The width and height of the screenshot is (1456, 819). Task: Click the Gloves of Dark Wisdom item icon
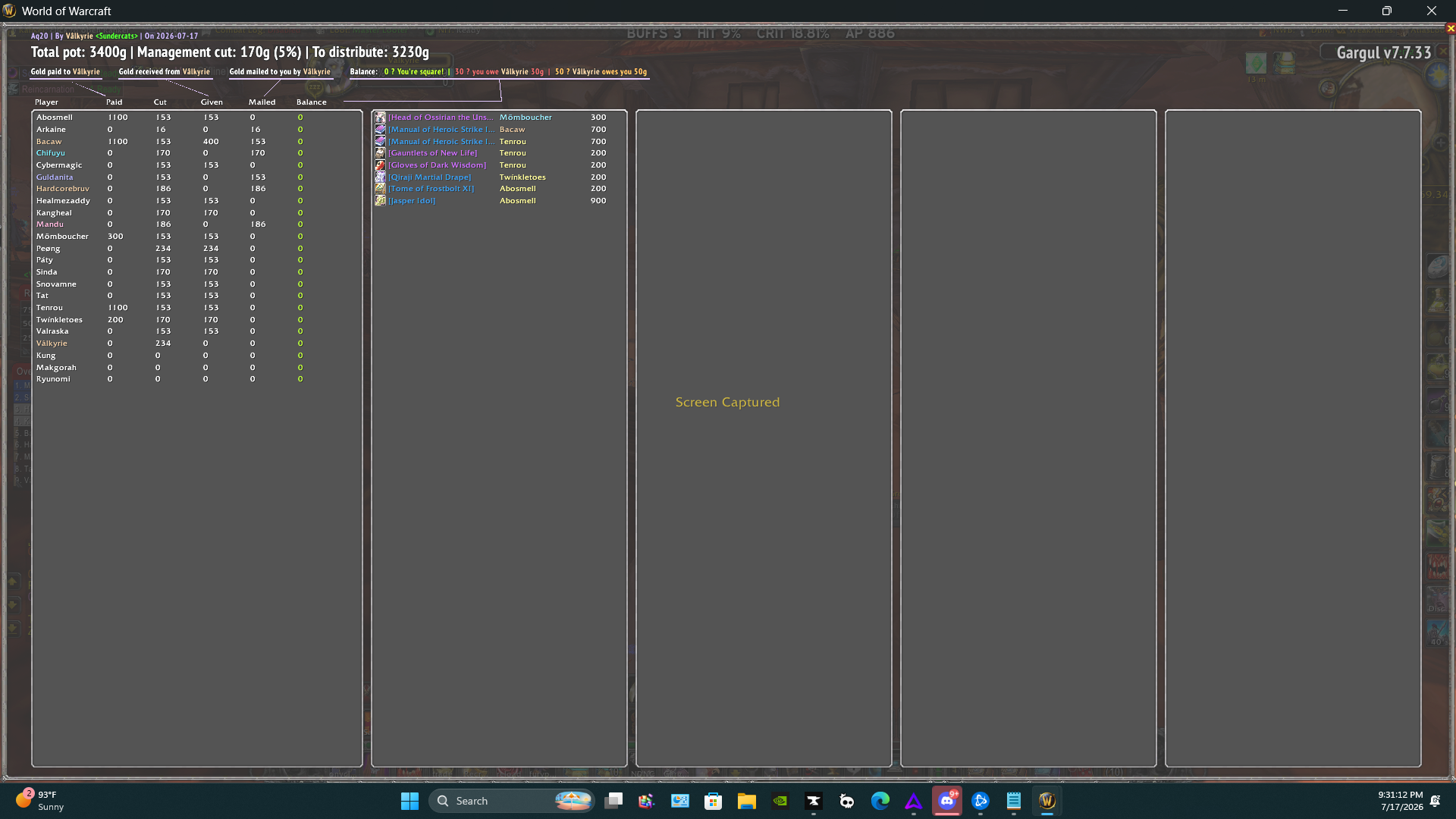pyautogui.click(x=380, y=165)
